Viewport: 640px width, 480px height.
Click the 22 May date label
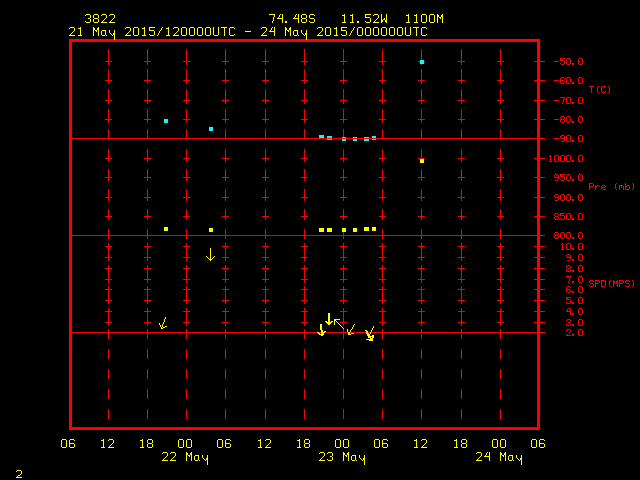[x=185, y=458]
